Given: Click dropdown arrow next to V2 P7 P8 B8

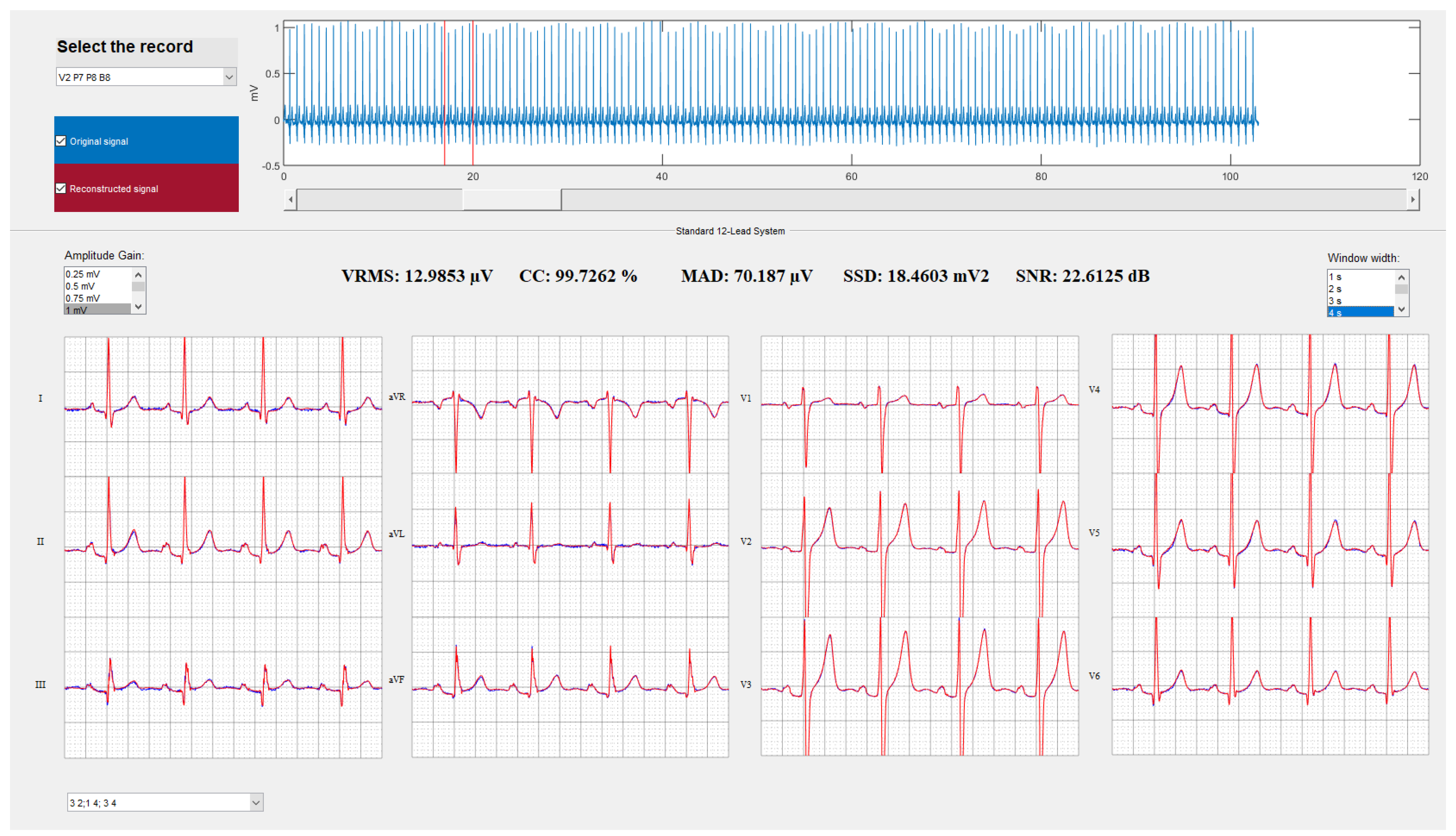Looking at the screenshot, I should click(229, 77).
